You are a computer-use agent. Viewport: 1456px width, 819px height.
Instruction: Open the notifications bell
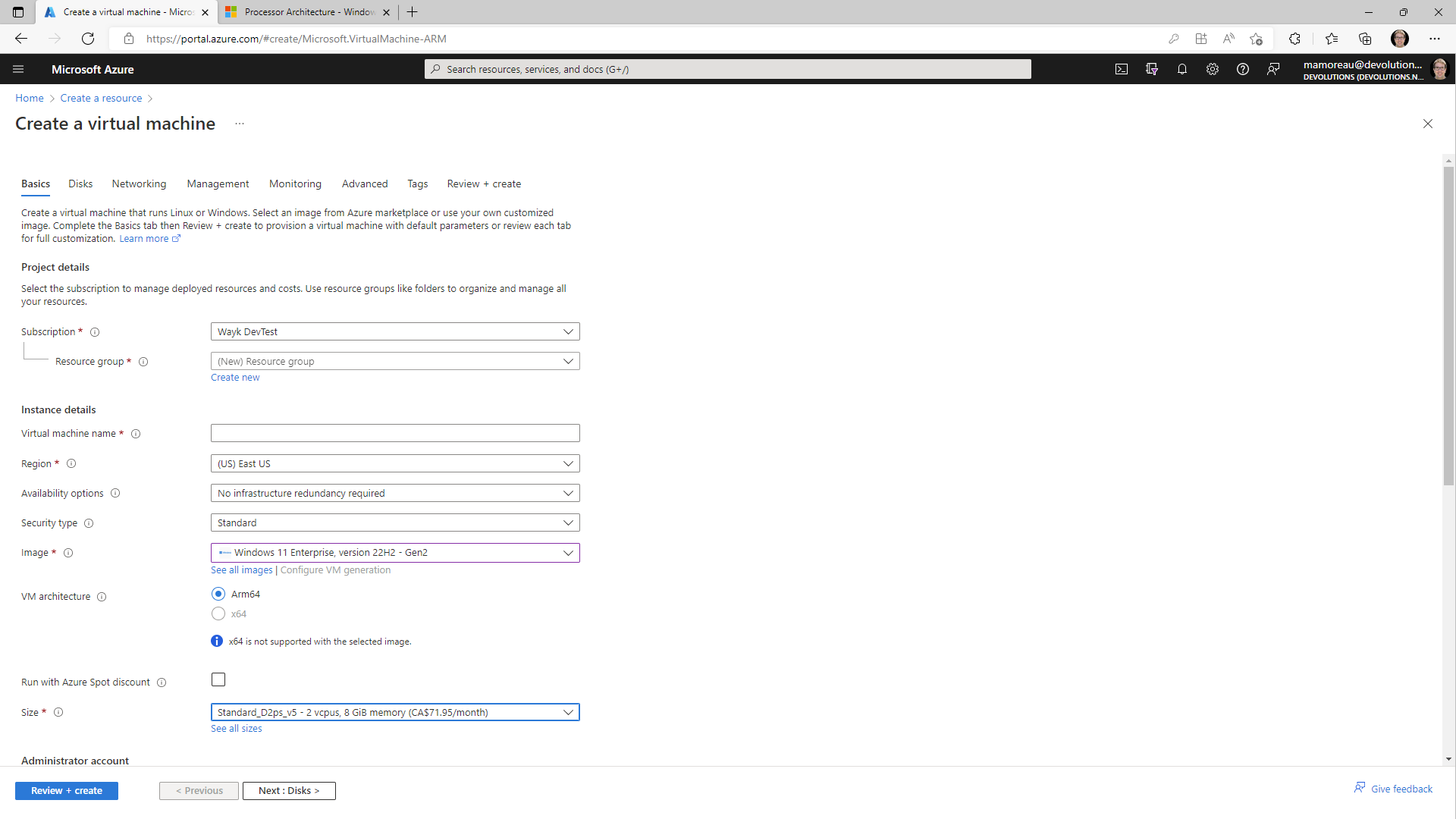pyautogui.click(x=1182, y=69)
